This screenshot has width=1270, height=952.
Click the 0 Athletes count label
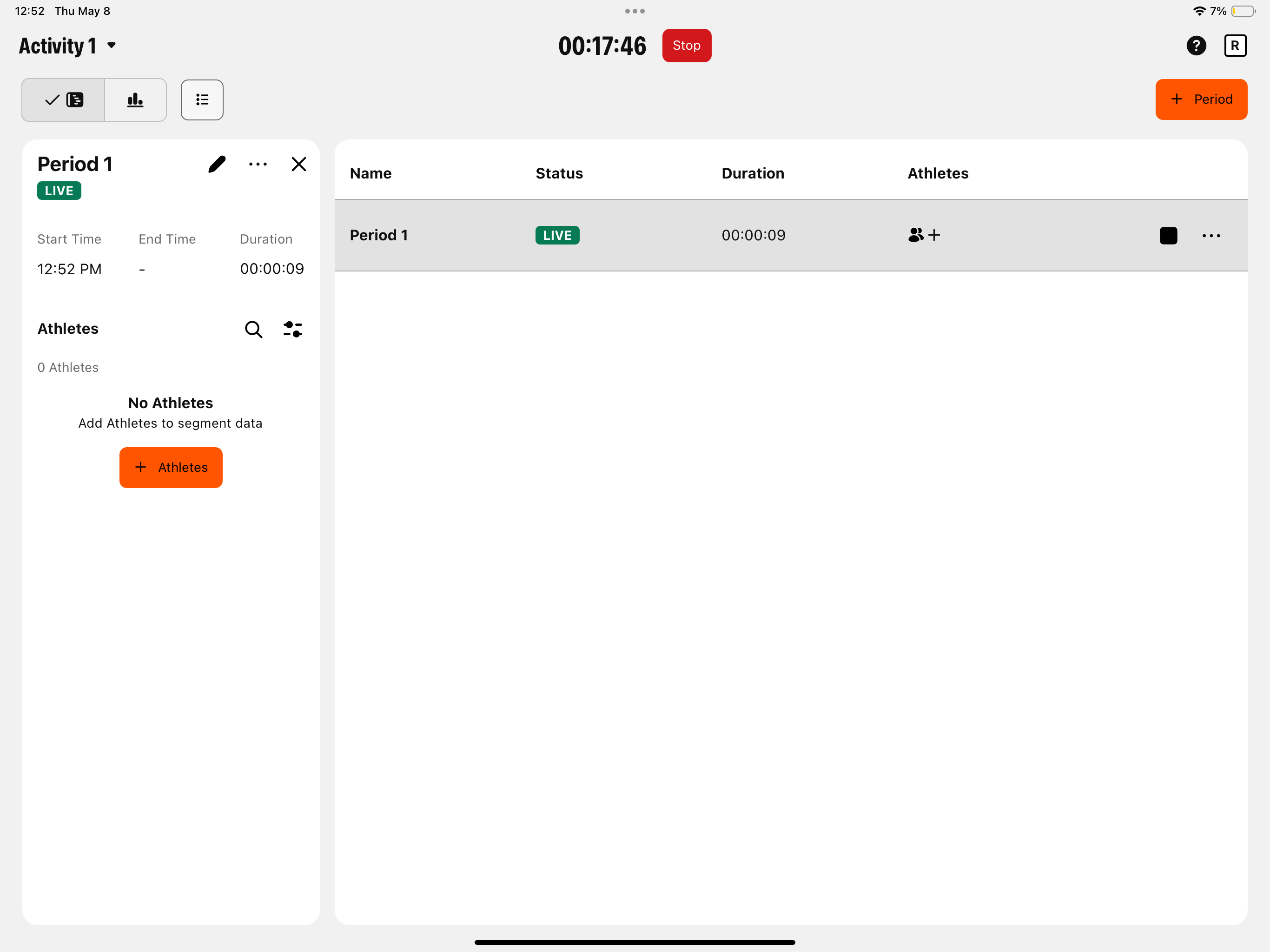68,368
